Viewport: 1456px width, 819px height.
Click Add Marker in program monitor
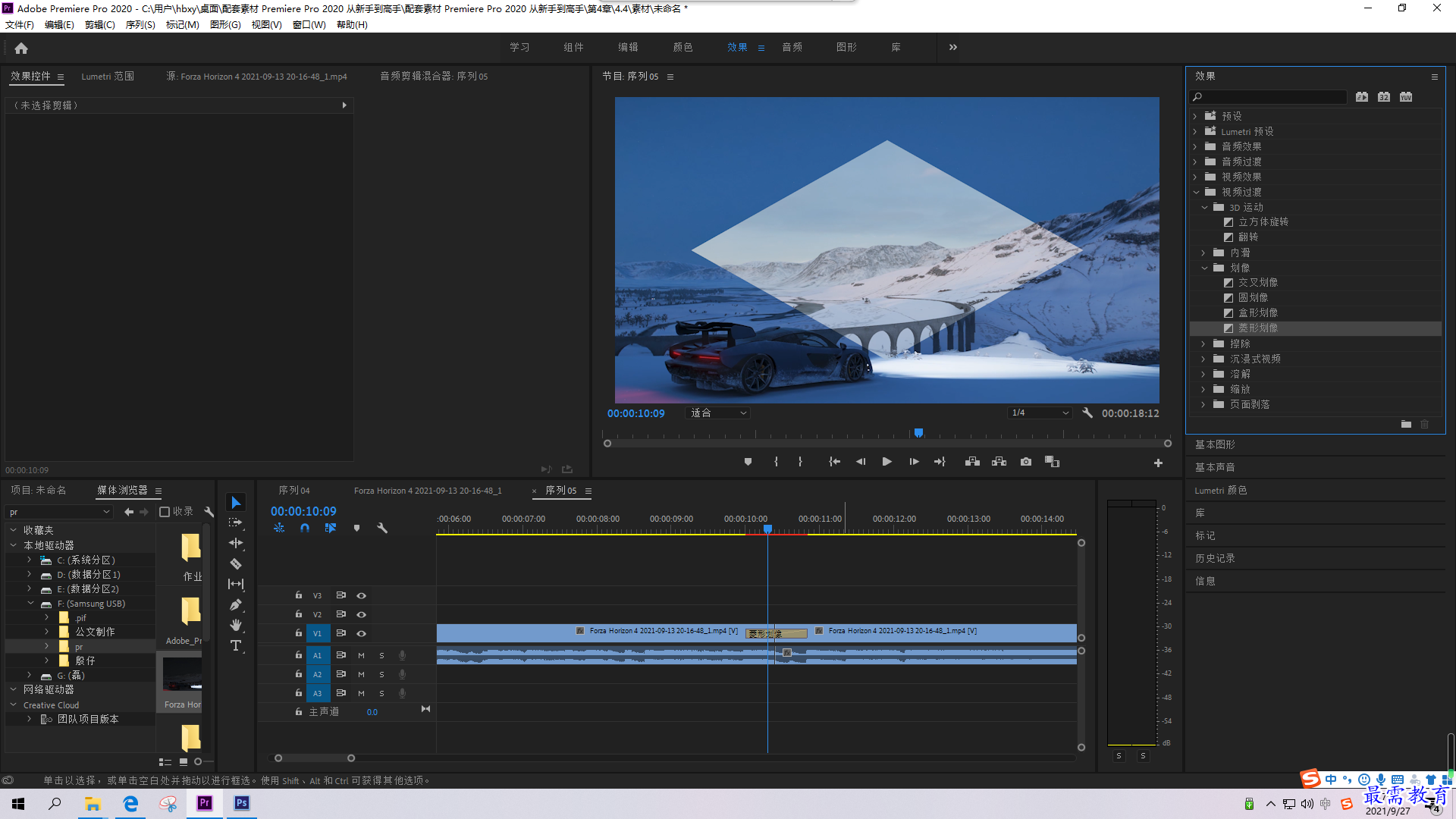pos(748,462)
